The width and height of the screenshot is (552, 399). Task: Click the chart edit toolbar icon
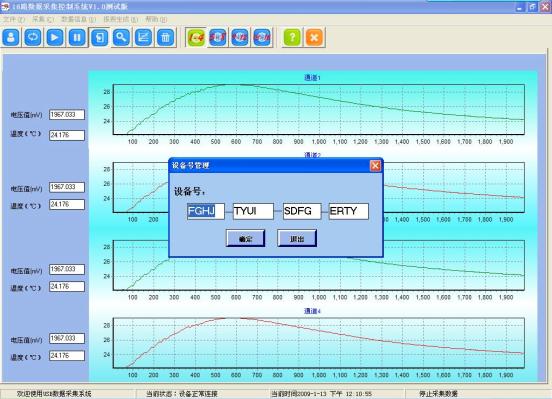click(144, 37)
